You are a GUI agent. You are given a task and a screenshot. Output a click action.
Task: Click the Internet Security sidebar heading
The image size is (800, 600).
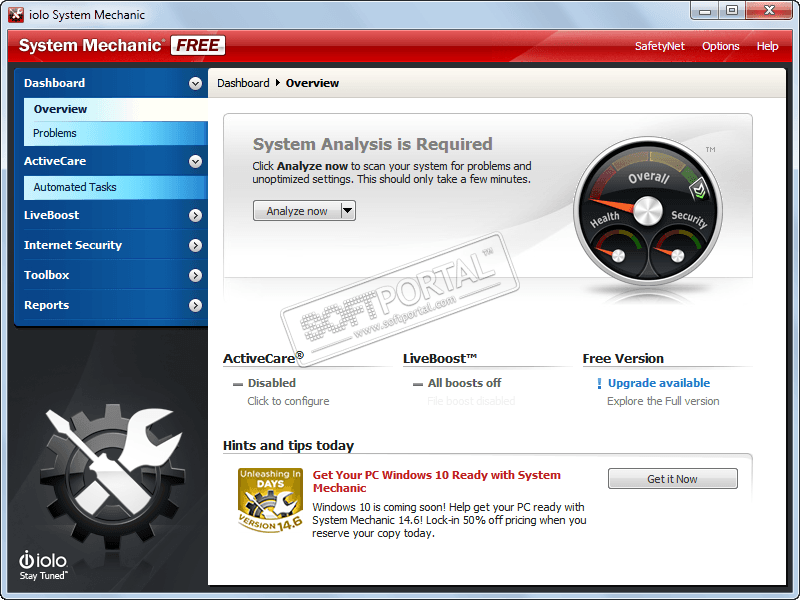73,245
